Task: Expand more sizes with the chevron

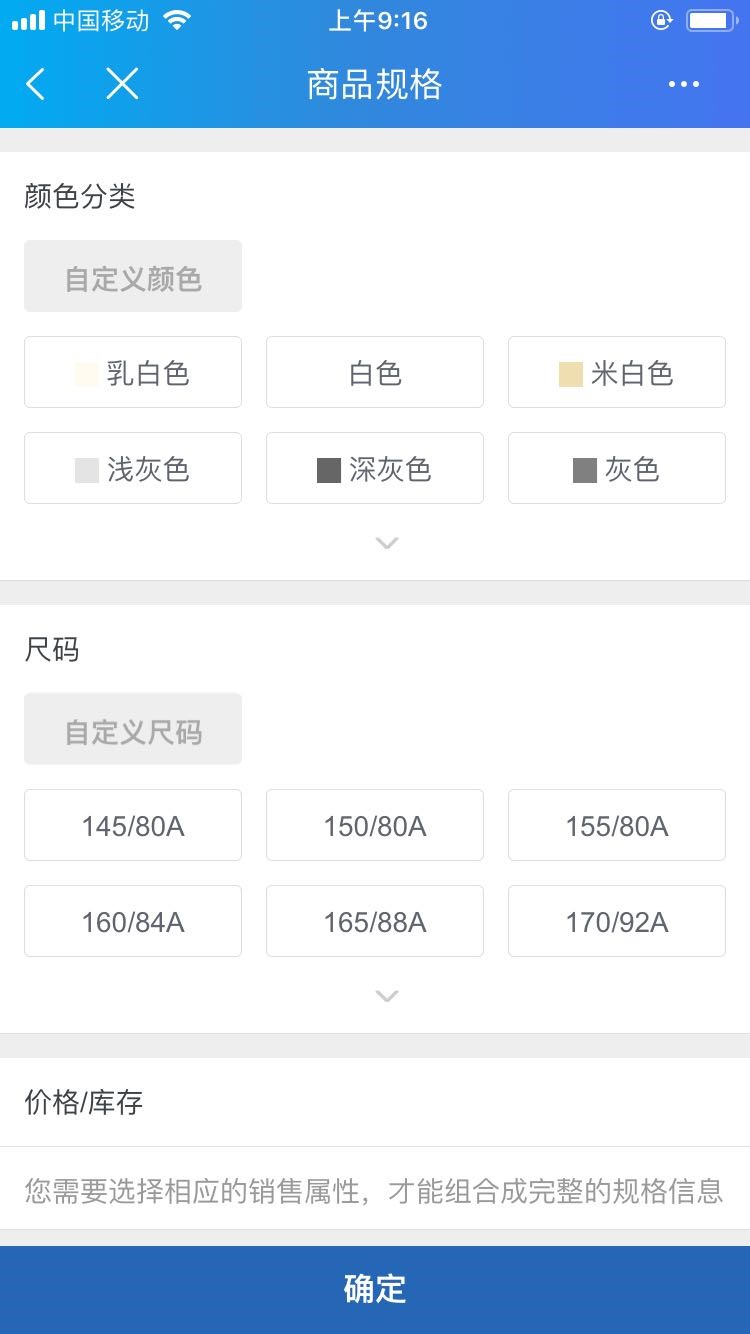Action: click(x=387, y=996)
